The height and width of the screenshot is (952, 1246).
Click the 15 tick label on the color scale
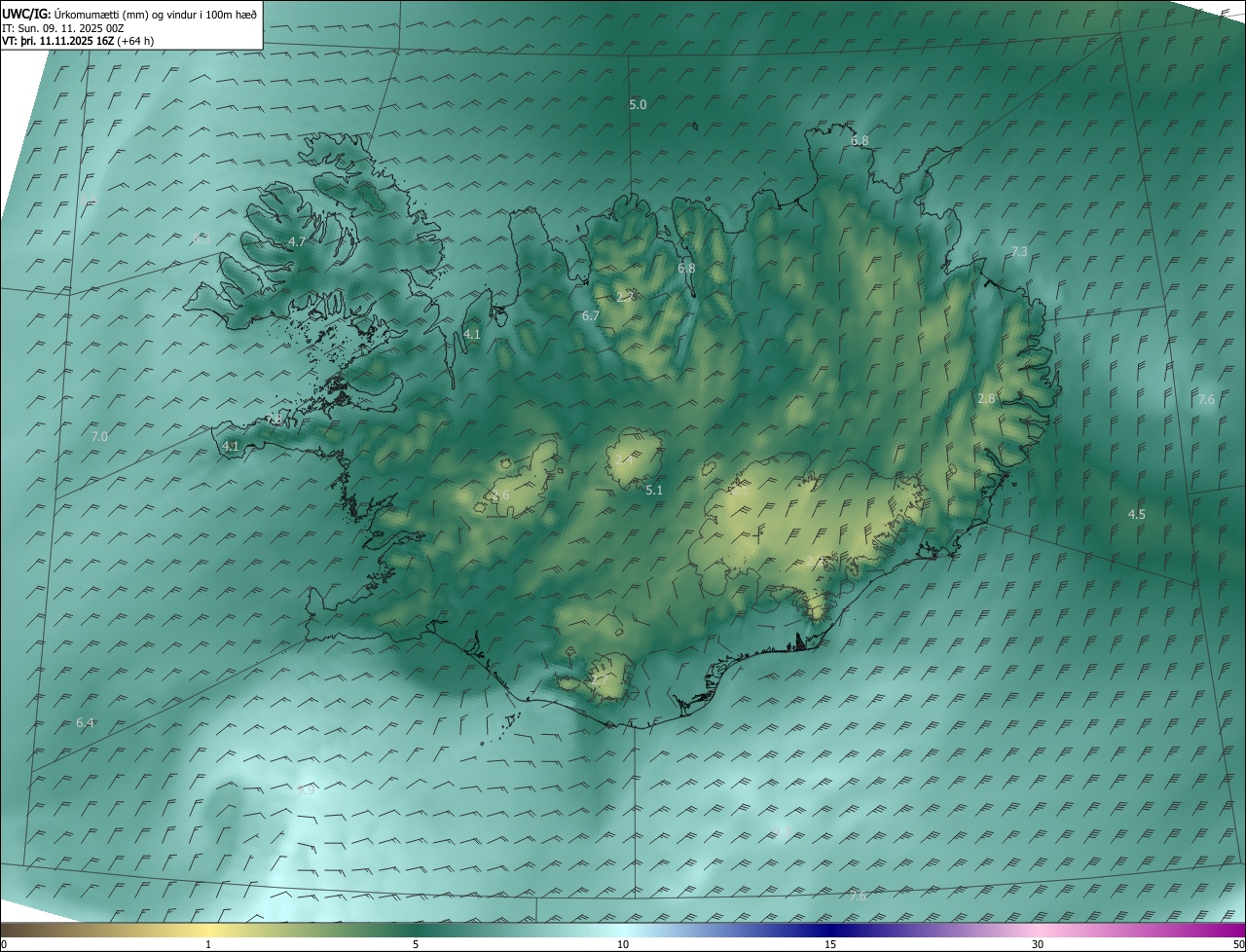click(830, 945)
